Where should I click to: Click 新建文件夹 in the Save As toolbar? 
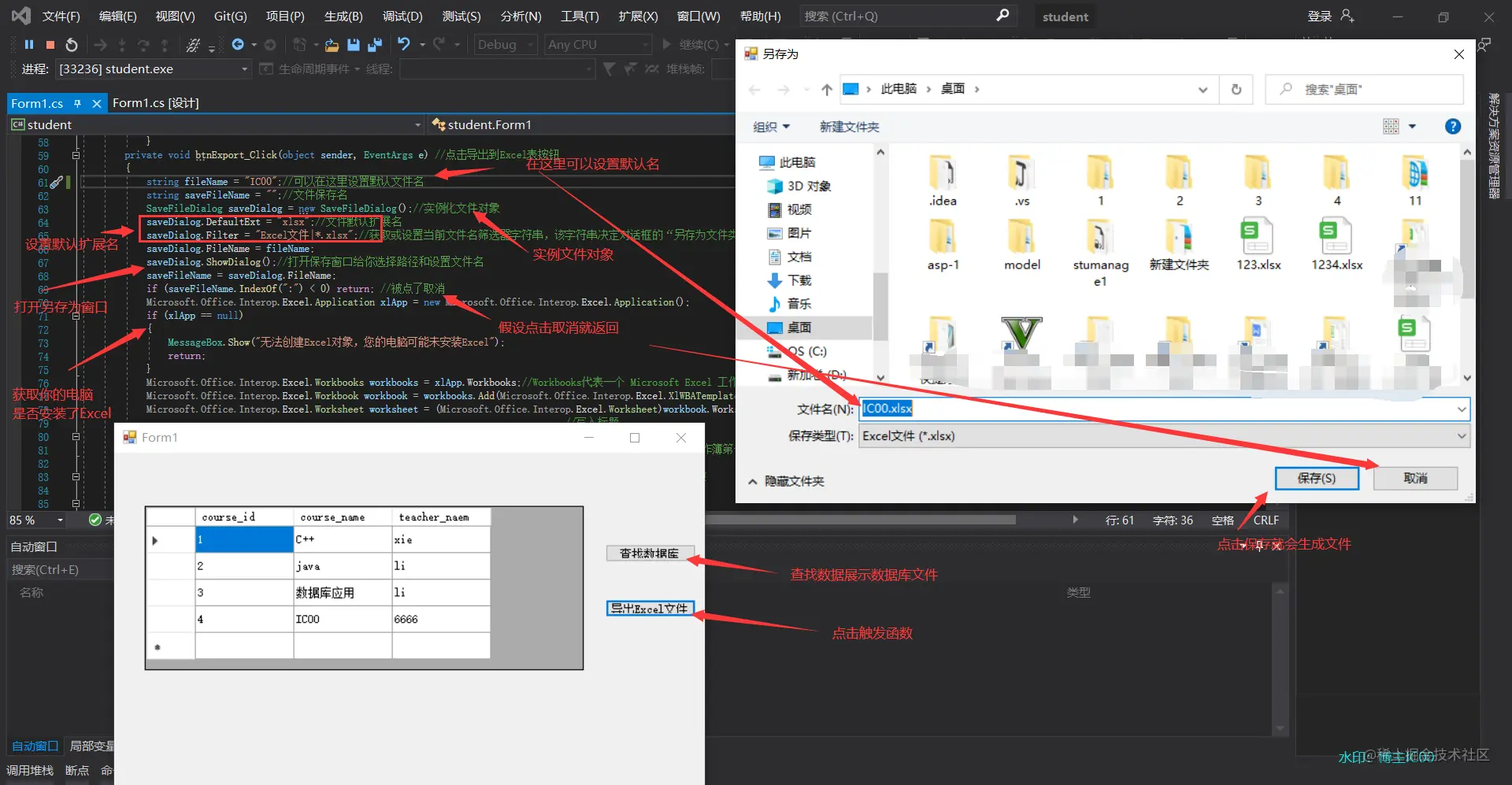(x=849, y=127)
